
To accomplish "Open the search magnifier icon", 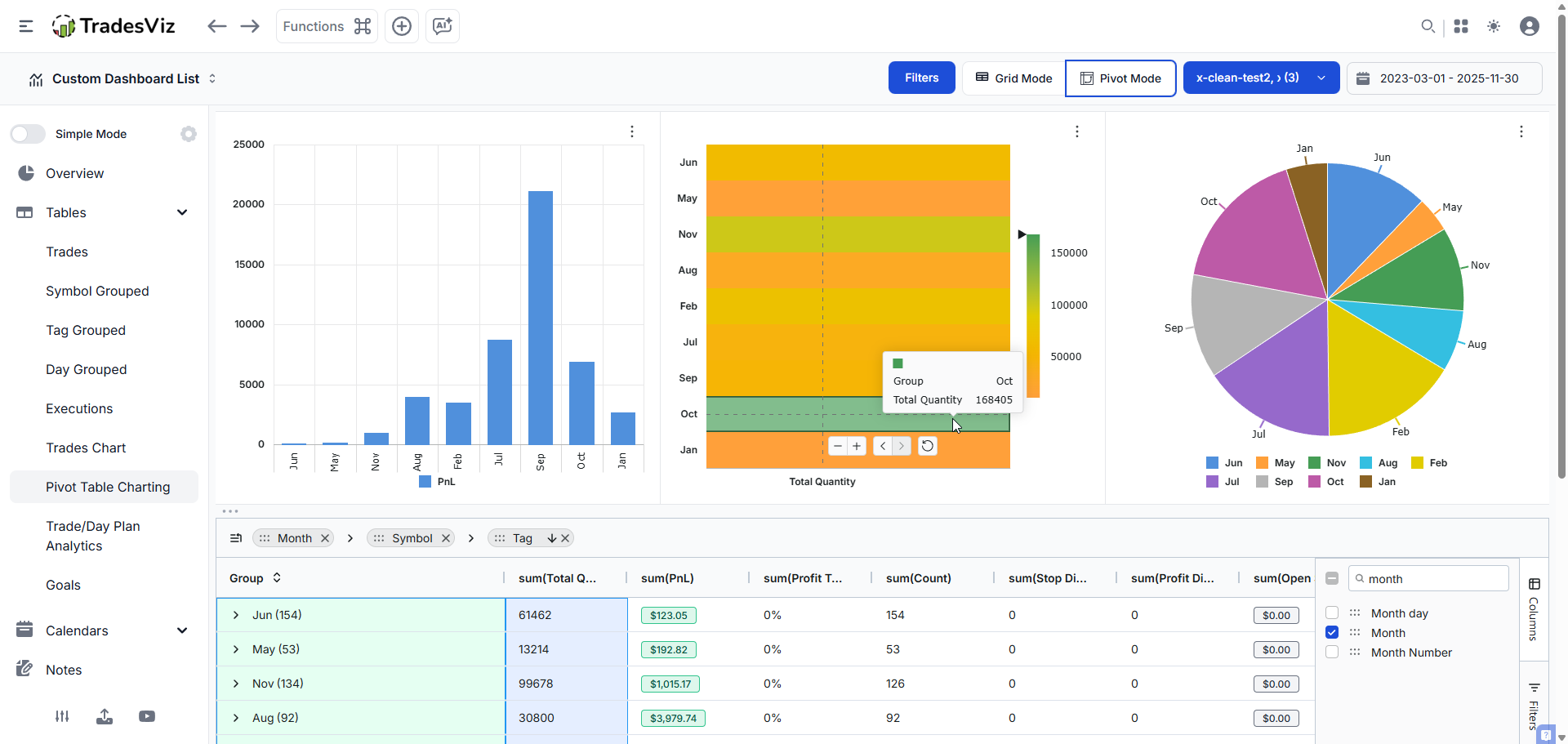I will (x=1428, y=26).
